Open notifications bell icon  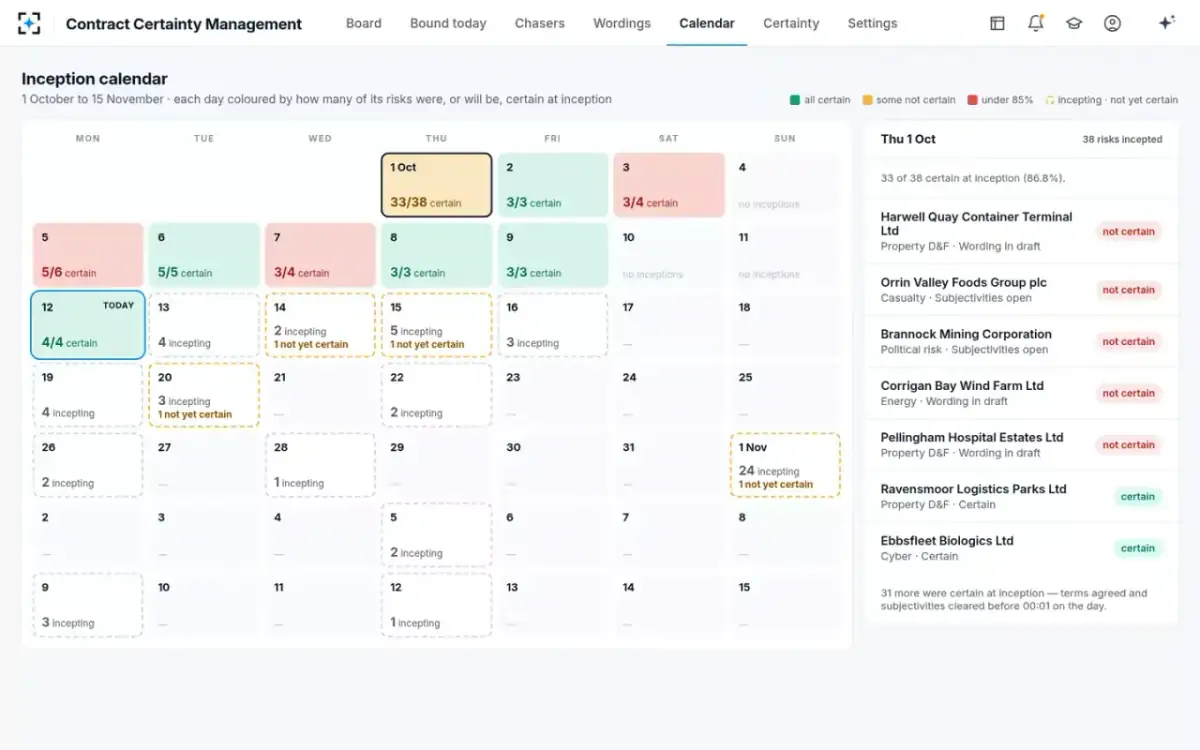[x=1036, y=23]
